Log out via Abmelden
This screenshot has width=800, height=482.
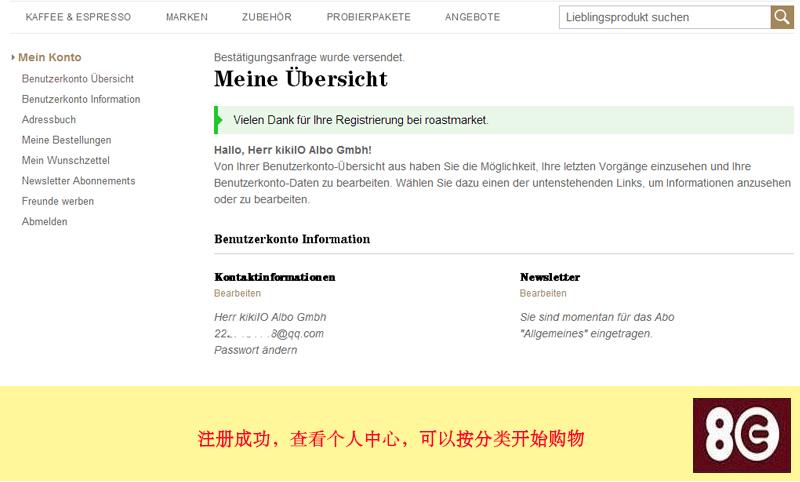pyautogui.click(x=45, y=222)
